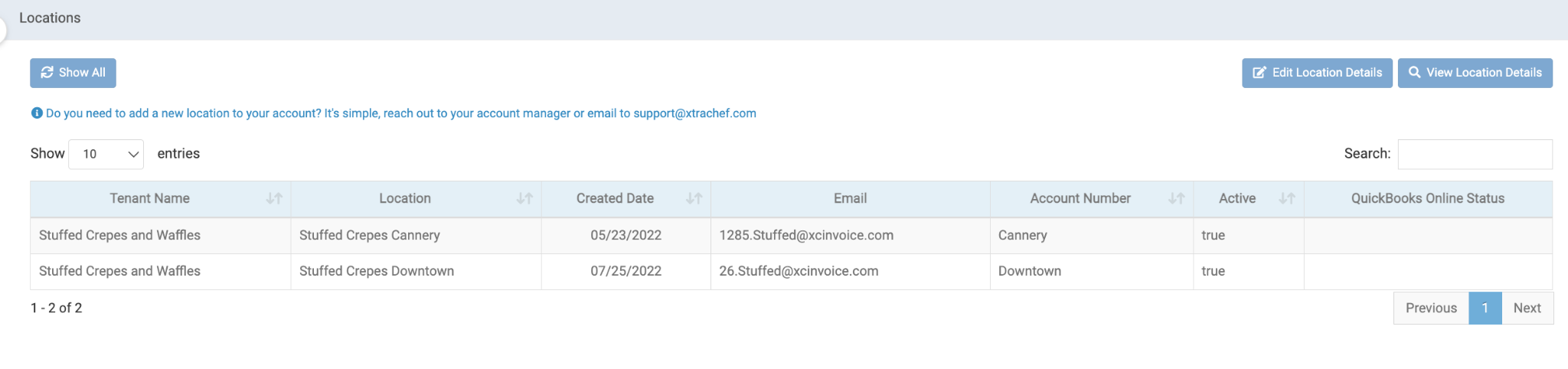Click the blue info circle icon
This screenshot has height=369, width=1568.
pyautogui.click(x=37, y=113)
